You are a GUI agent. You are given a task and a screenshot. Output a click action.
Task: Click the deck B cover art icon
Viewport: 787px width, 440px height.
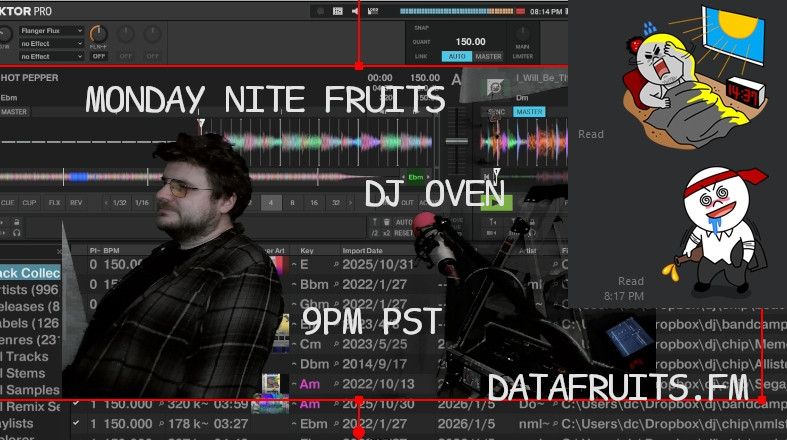(x=495, y=88)
